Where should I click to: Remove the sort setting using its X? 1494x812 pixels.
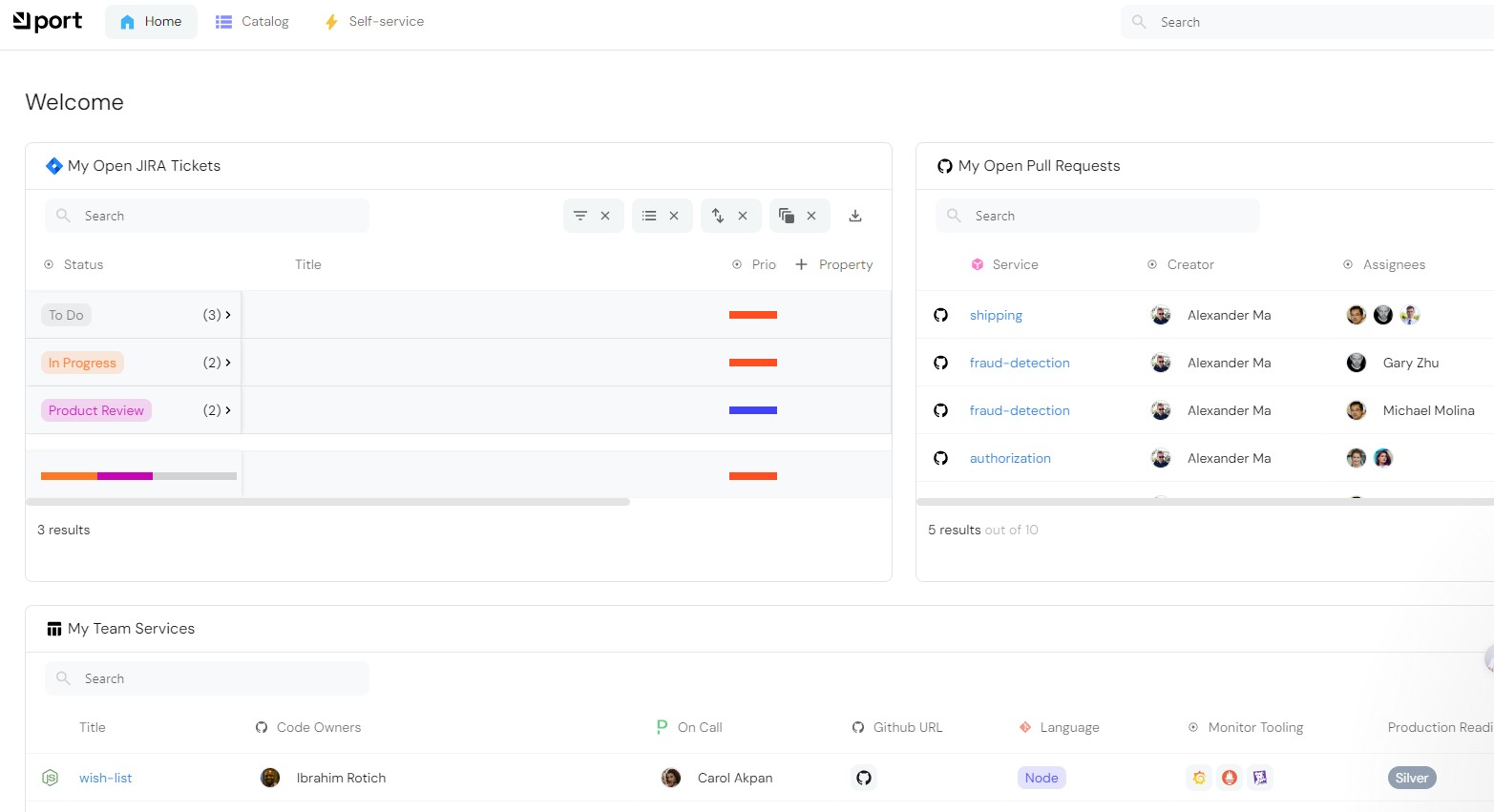[x=743, y=216]
